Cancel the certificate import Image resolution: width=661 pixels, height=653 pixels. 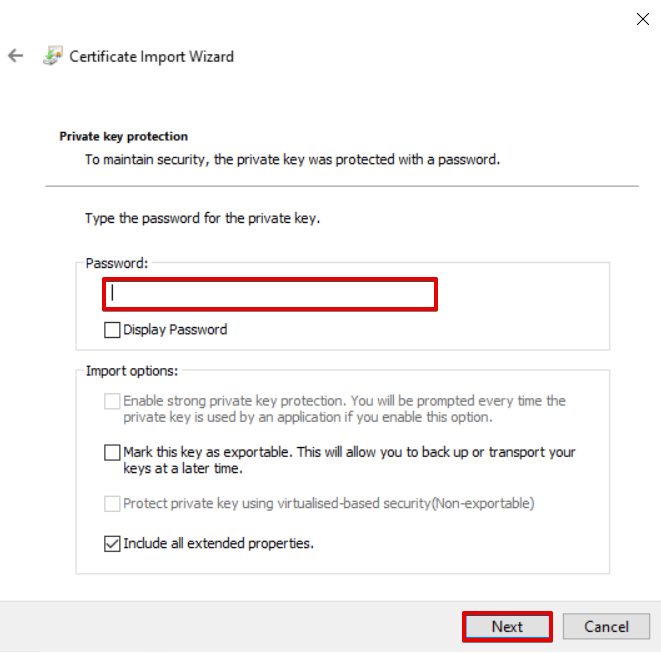[606, 627]
